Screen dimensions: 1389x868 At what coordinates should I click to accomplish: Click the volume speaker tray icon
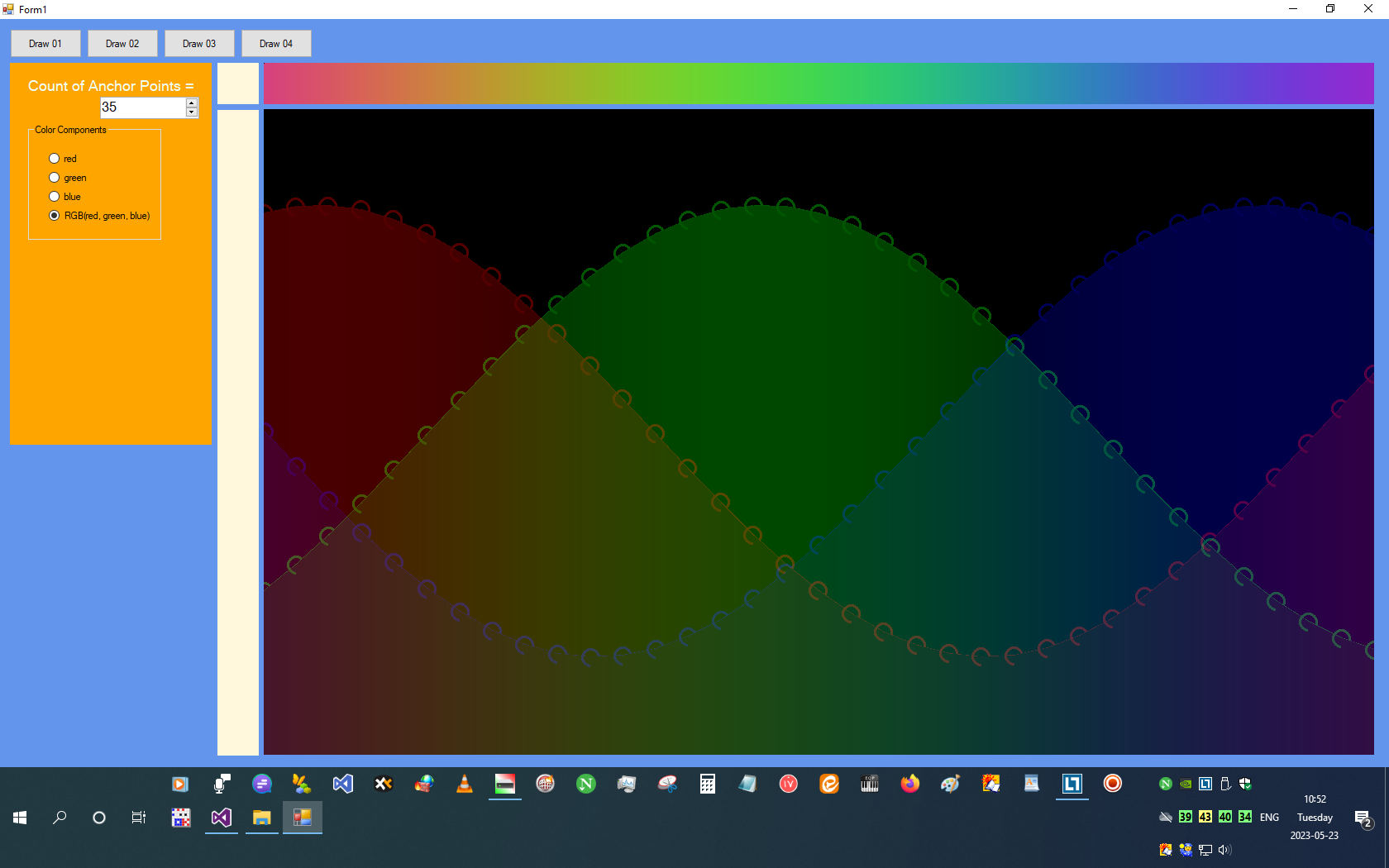(x=1225, y=850)
